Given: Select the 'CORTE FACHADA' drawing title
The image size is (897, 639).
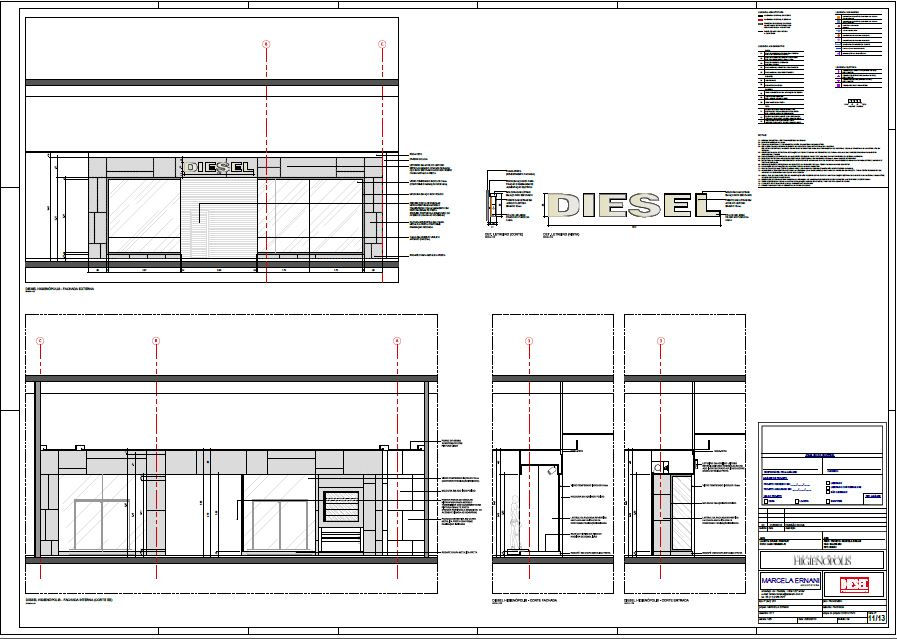Looking at the screenshot, I should (525, 601).
